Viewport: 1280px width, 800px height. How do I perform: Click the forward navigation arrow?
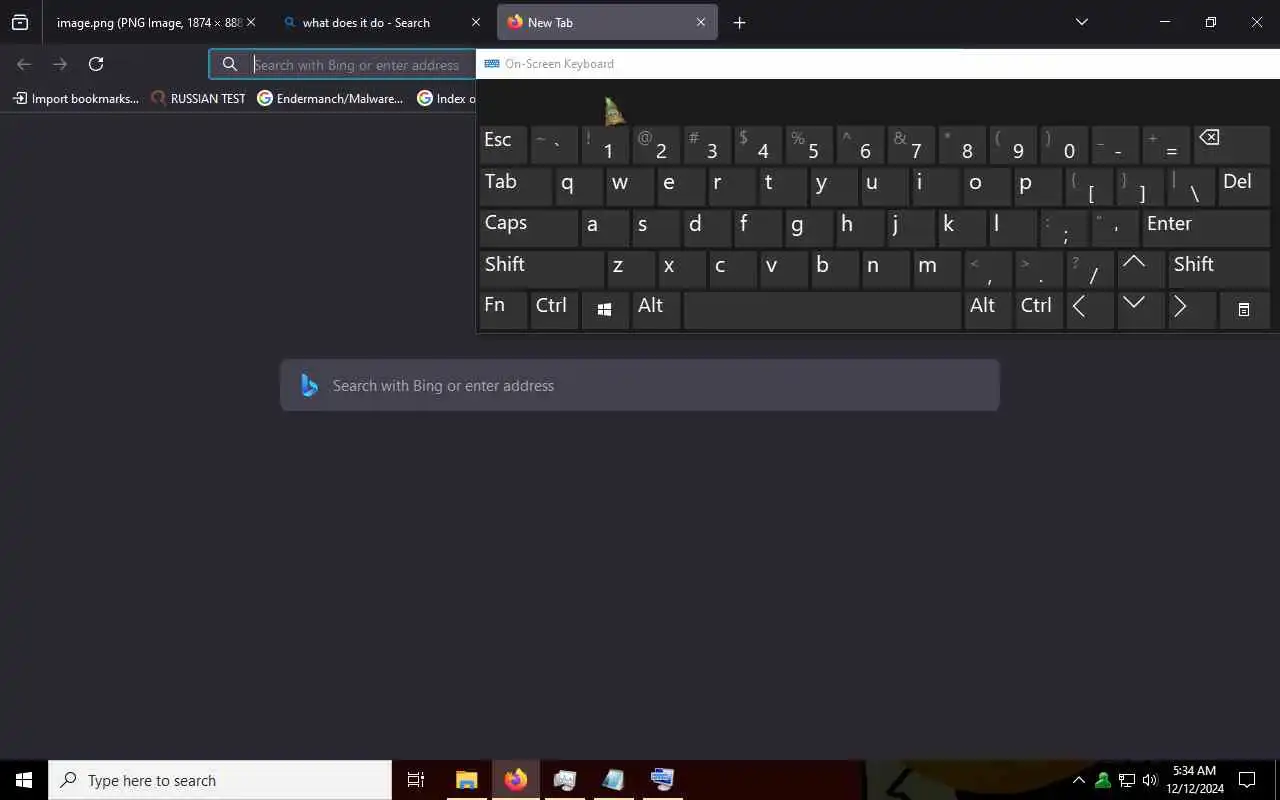[60, 64]
